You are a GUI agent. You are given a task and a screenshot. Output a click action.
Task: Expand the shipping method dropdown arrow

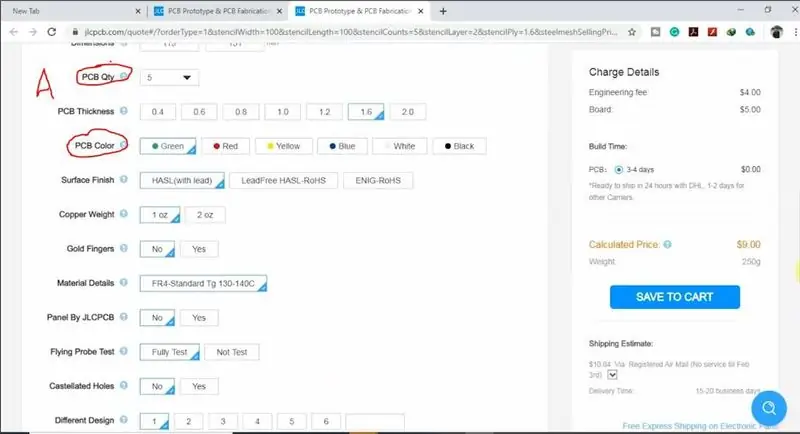point(612,375)
